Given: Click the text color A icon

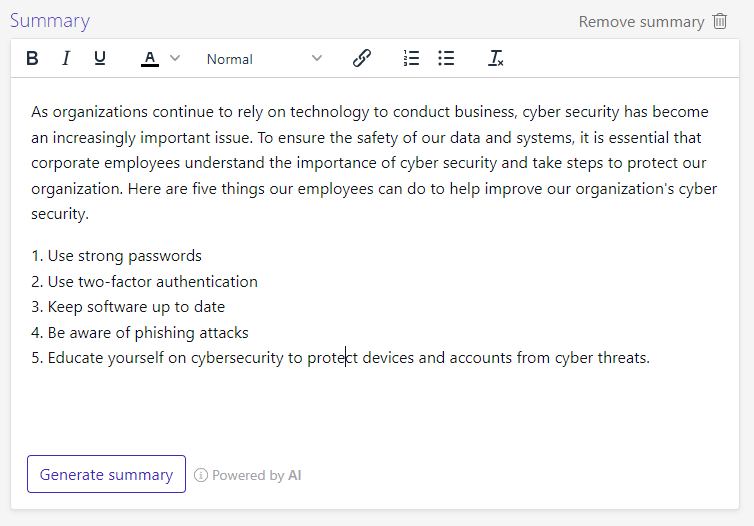Looking at the screenshot, I should point(150,59).
